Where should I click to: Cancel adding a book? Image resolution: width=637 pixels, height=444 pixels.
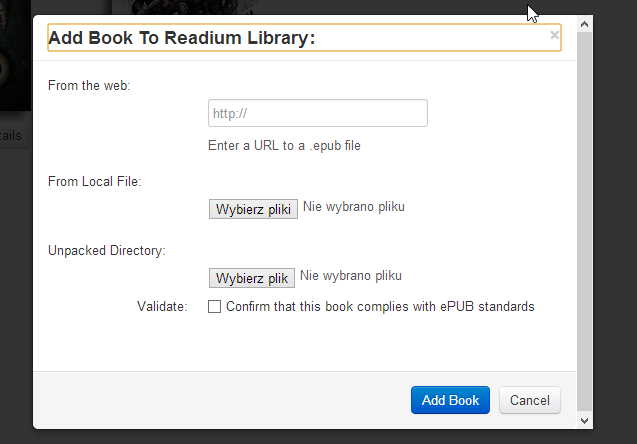pos(530,400)
